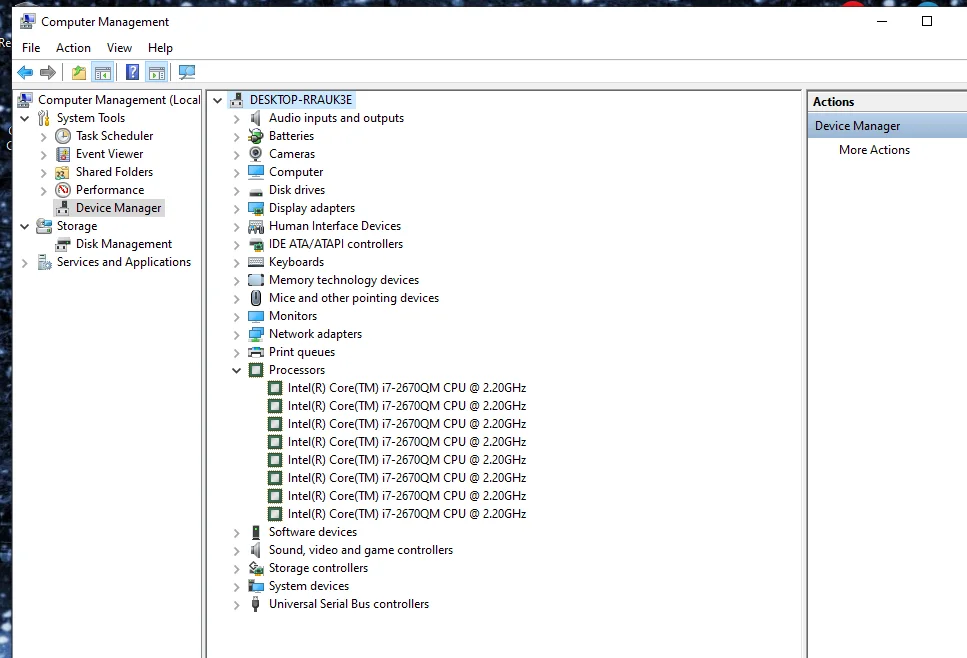Click the Disk Management icon

[x=63, y=244]
